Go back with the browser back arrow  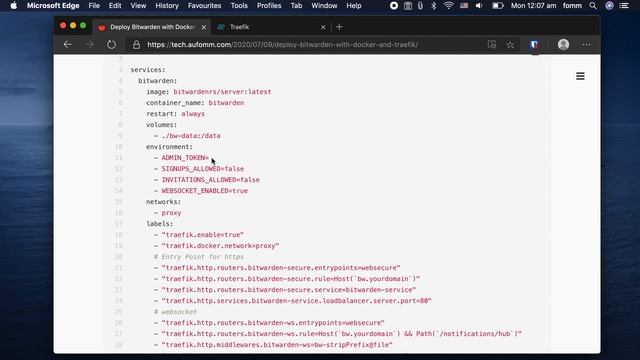coord(68,44)
